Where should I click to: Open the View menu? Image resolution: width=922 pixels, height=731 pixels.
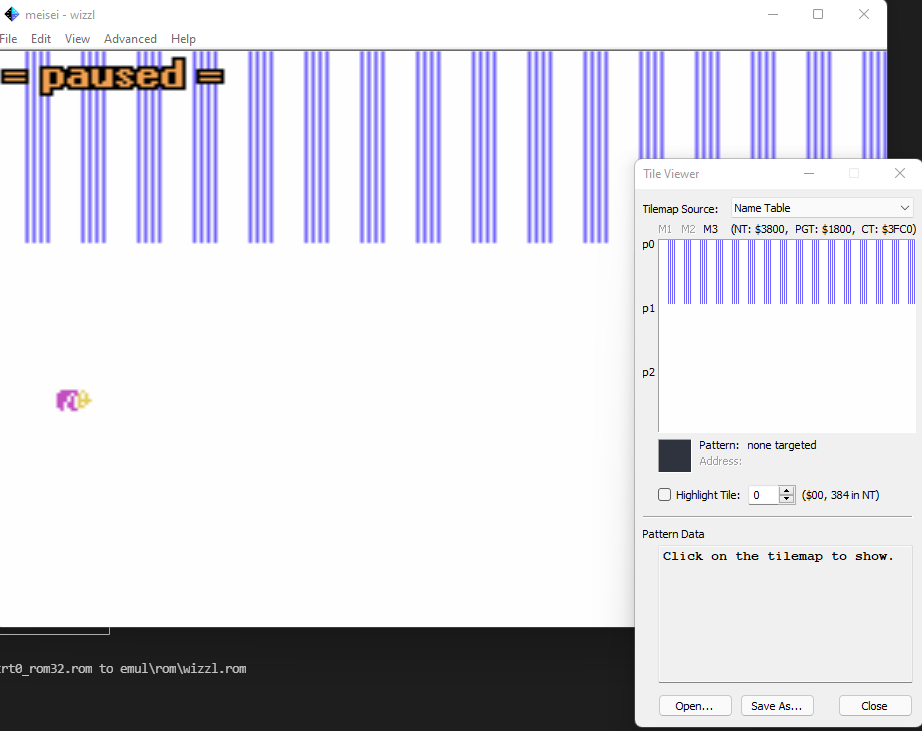[77, 39]
